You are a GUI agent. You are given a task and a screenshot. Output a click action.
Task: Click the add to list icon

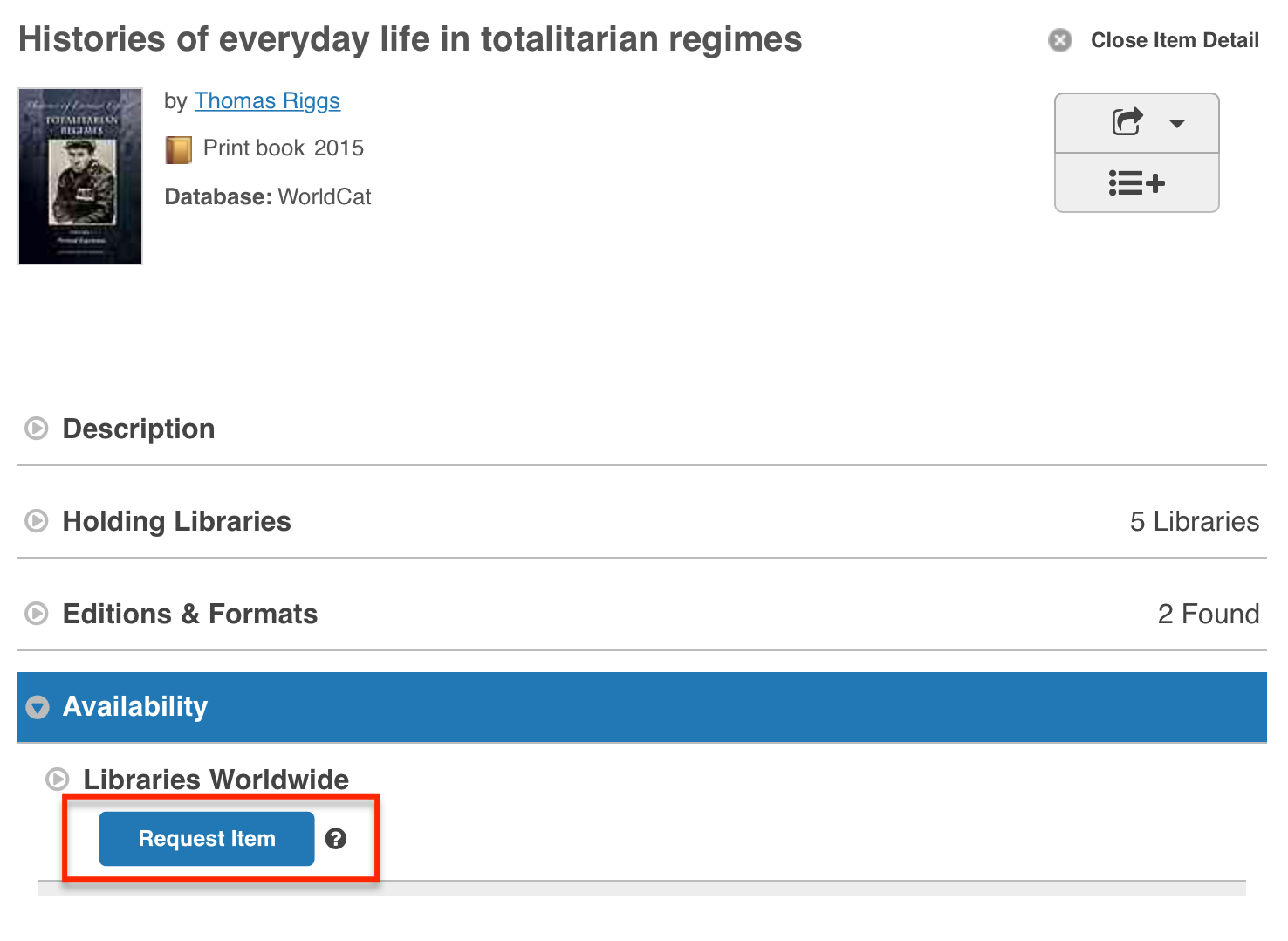click(1136, 183)
